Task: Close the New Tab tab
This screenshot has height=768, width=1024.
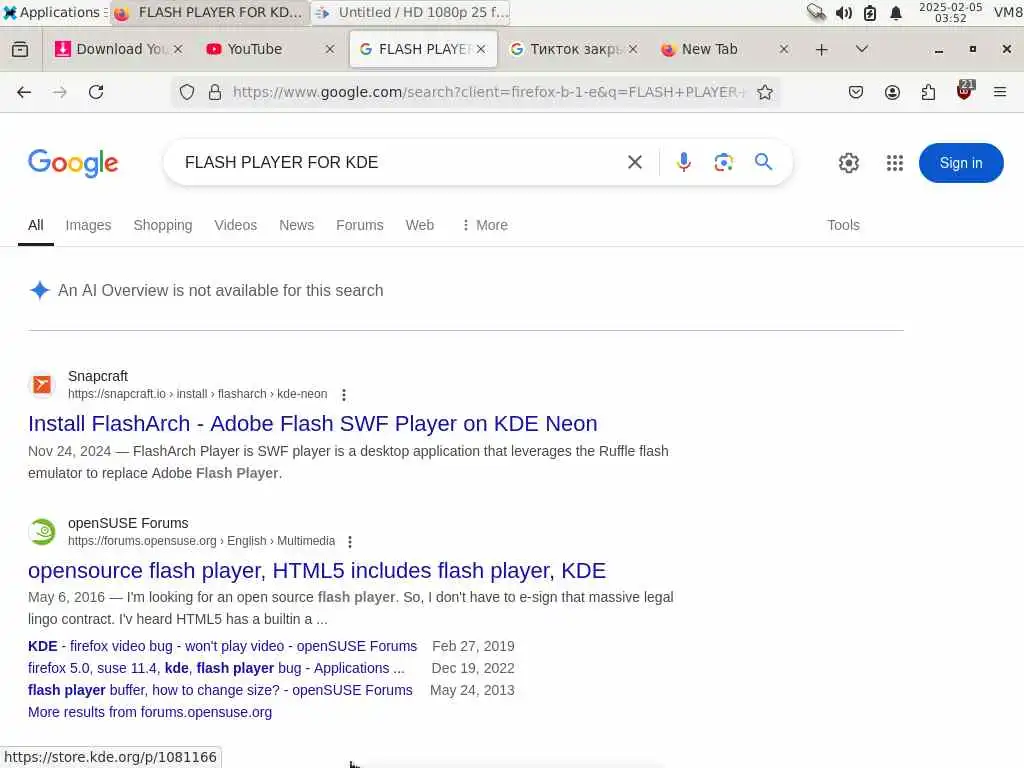Action: (x=784, y=49)
